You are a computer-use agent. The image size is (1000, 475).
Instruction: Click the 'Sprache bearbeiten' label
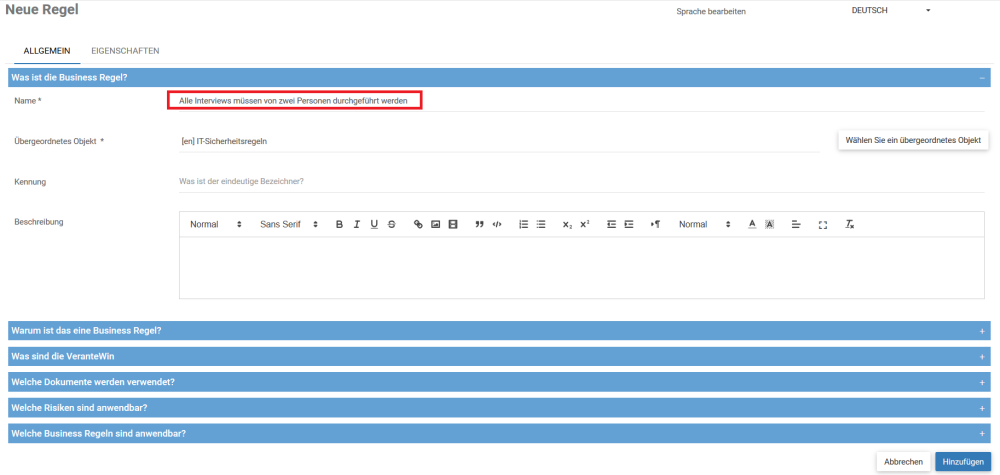(x=710, y=11)
